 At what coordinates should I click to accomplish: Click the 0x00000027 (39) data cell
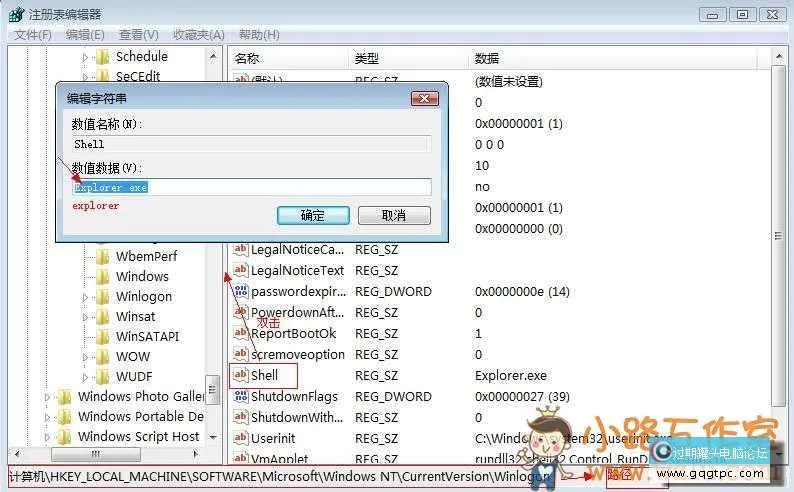point(522,397)
